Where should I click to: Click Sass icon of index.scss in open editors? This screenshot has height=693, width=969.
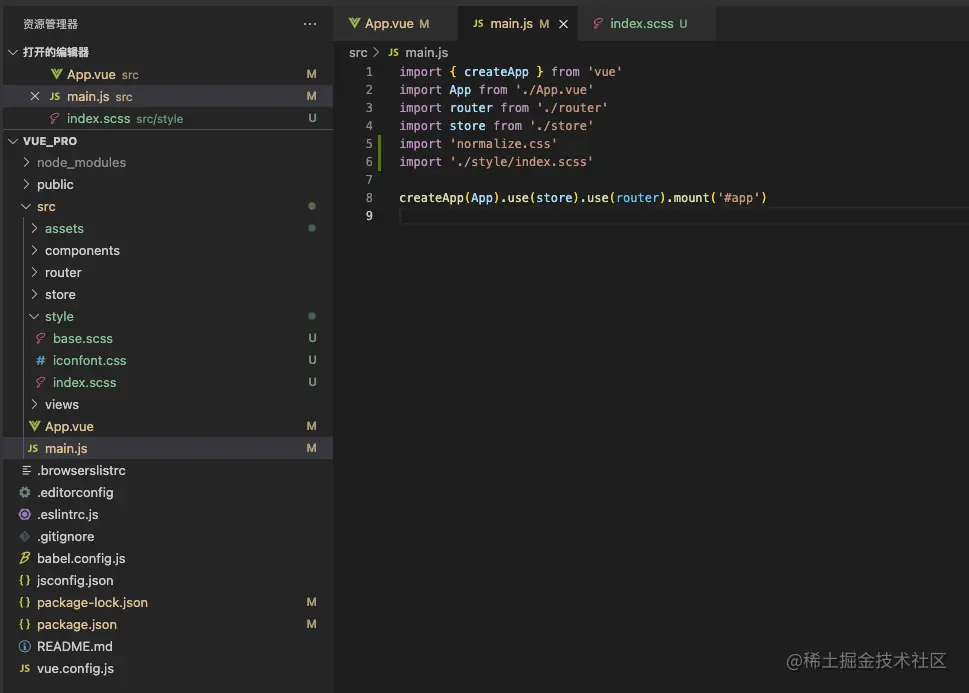click(x=54, y=119)
